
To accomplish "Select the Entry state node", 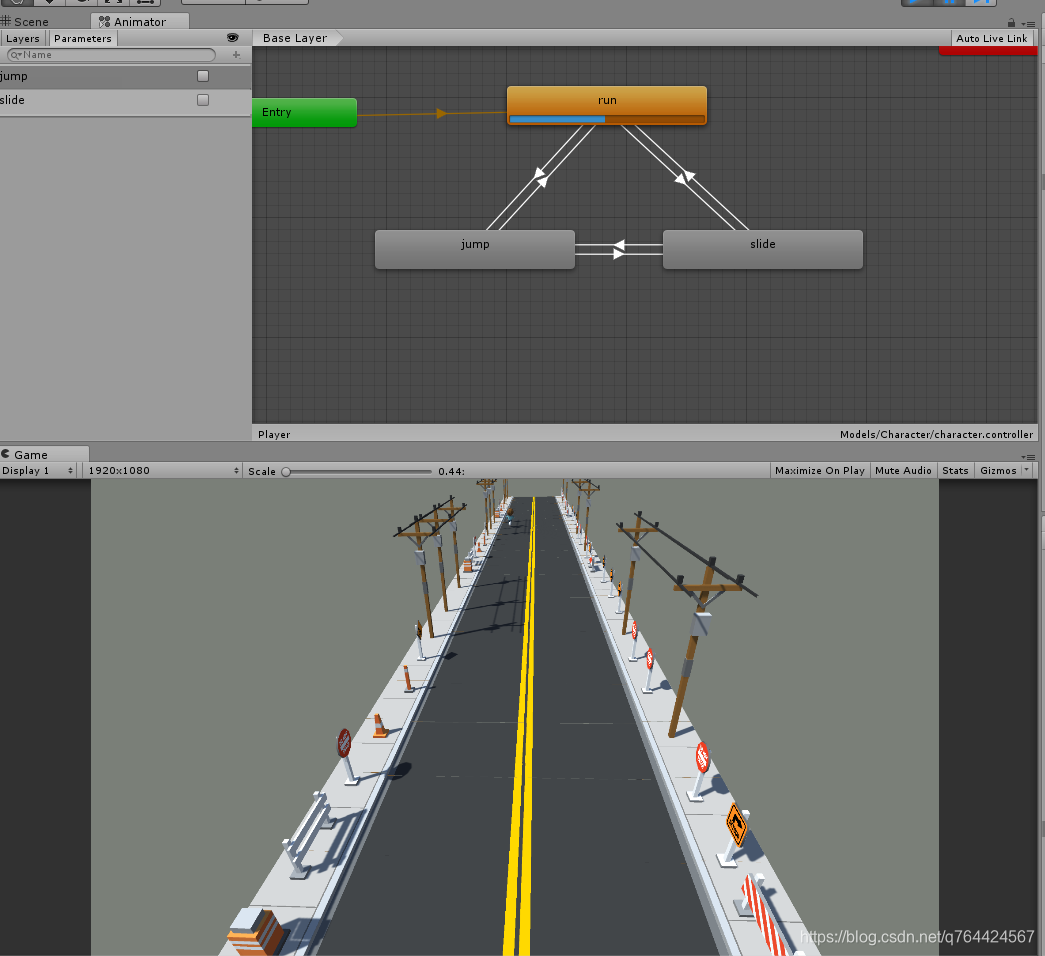I will tap(305, 112).
